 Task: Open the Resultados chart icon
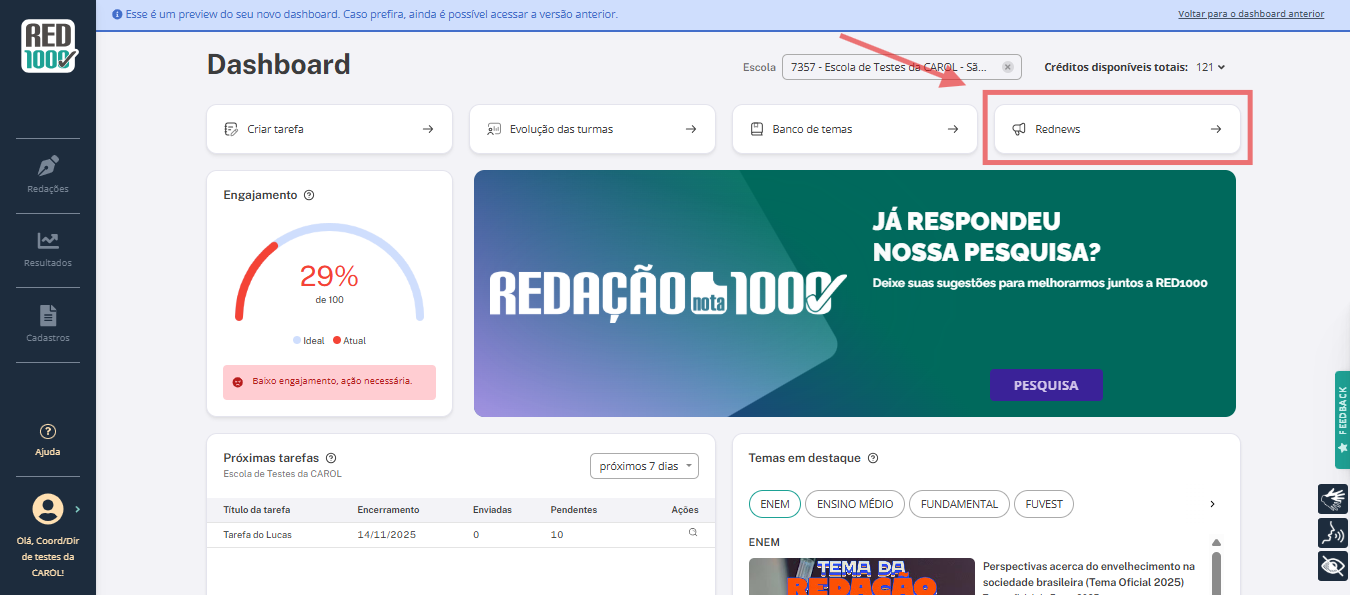(48, 240)
